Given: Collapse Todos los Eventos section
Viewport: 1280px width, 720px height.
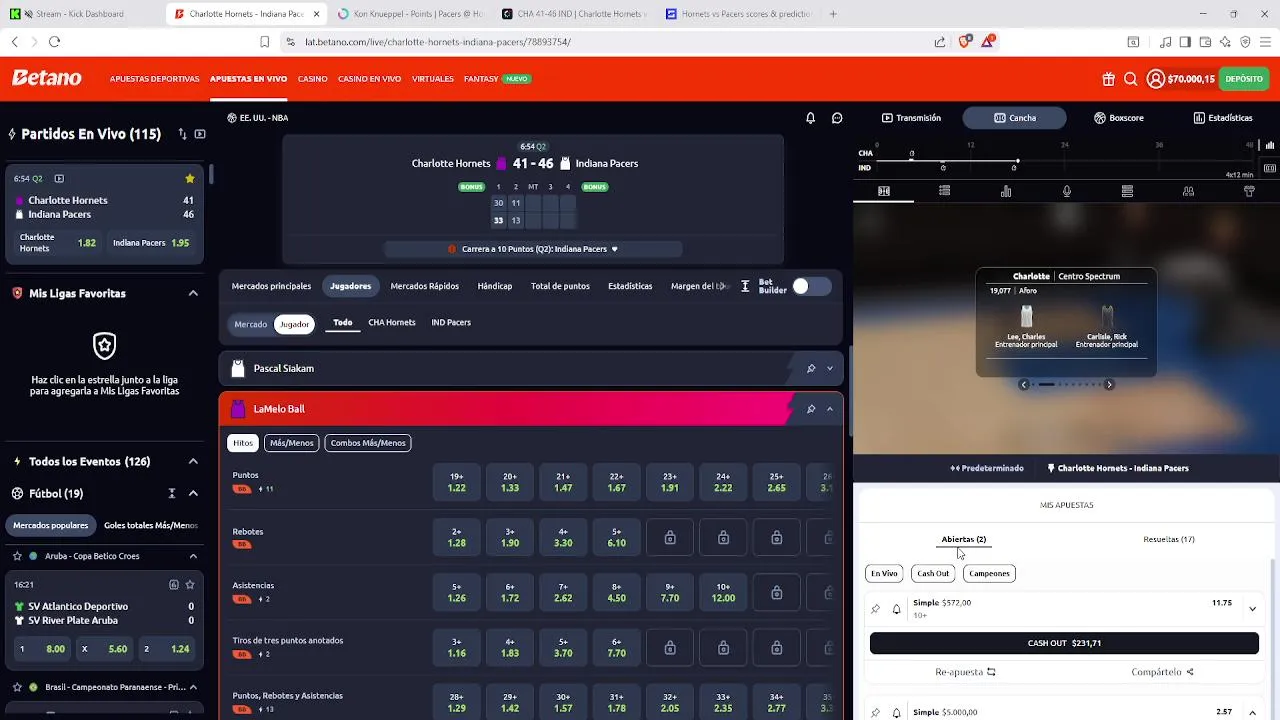Looking at the screenshot, I should 193,461.
